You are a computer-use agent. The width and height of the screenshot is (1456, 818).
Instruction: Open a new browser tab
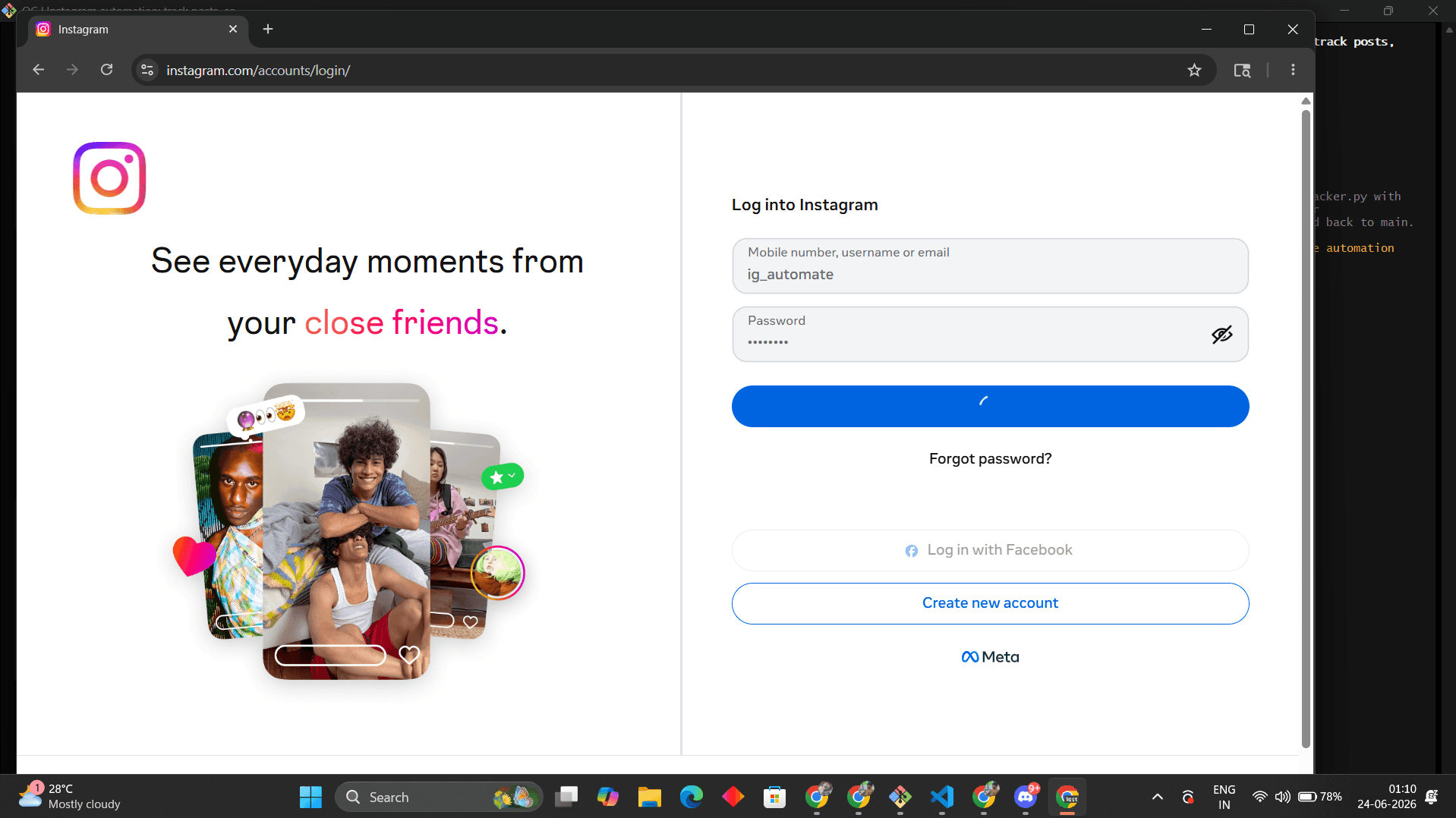click(x=268, y=29)
